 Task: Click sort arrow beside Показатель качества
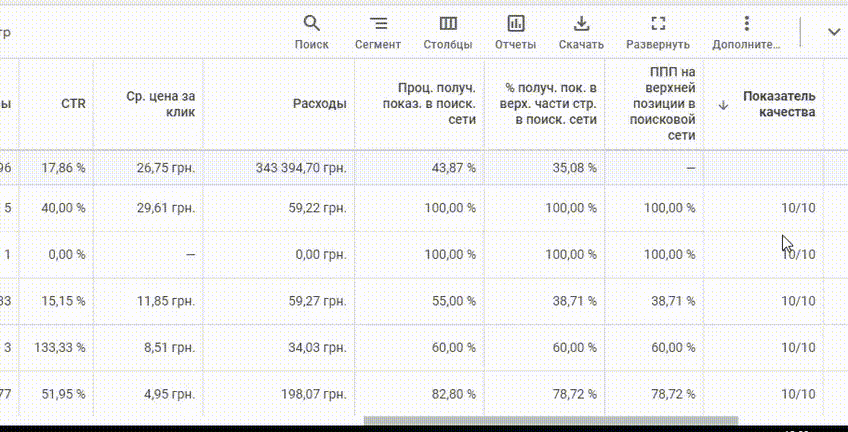(724, 105)
